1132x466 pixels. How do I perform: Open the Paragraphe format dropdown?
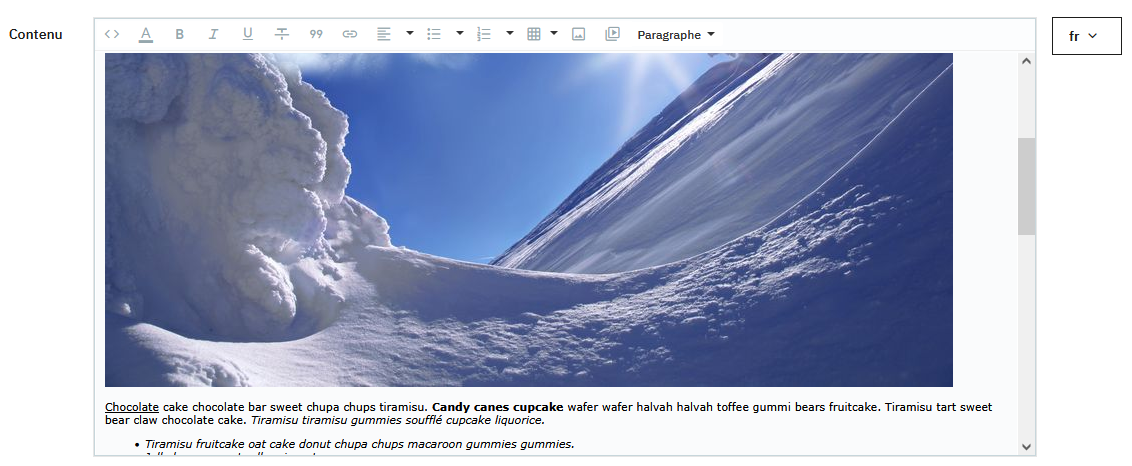click(676, 35)
